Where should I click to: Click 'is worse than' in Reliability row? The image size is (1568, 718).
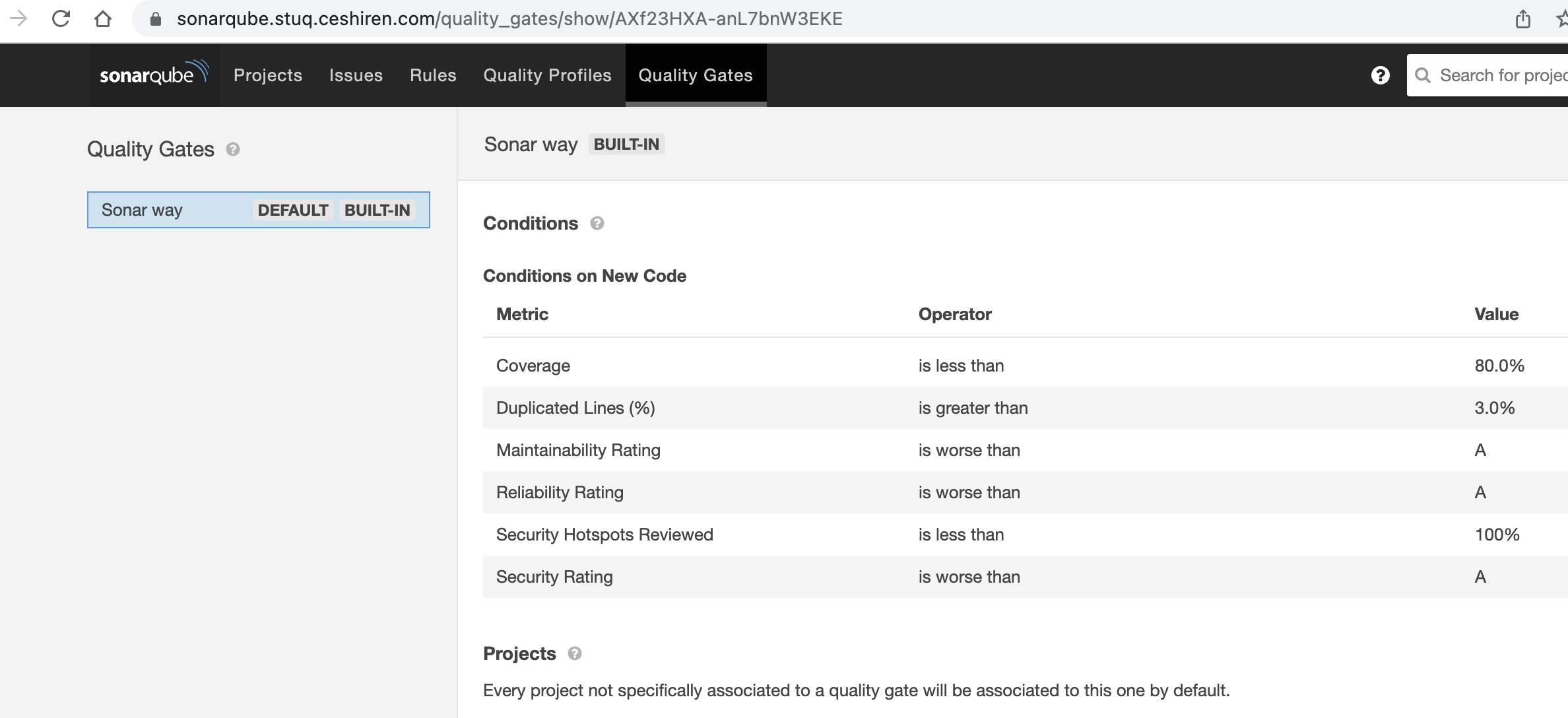[969, 492]
